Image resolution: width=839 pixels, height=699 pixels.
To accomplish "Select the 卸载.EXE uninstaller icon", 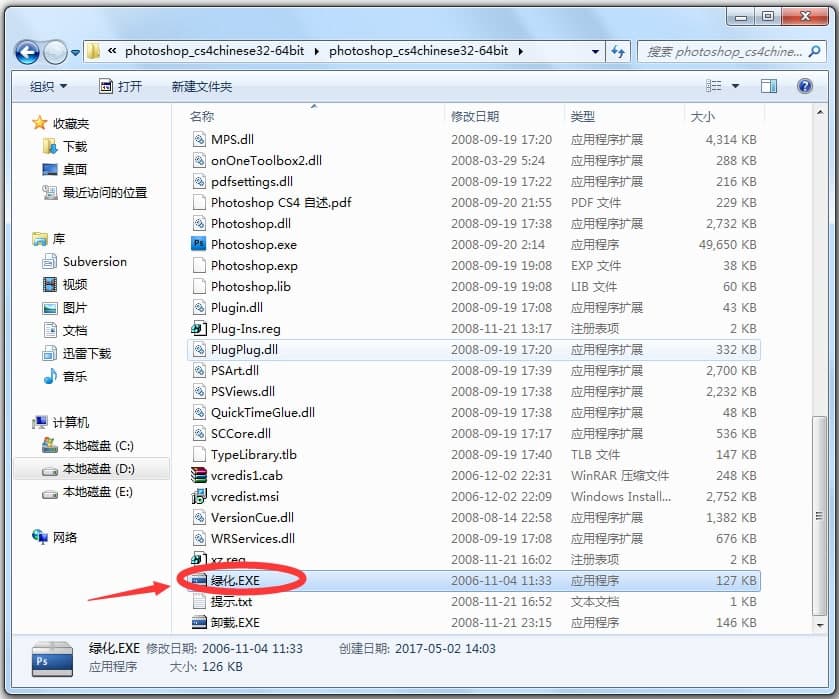I will click(x=232, y=622).
